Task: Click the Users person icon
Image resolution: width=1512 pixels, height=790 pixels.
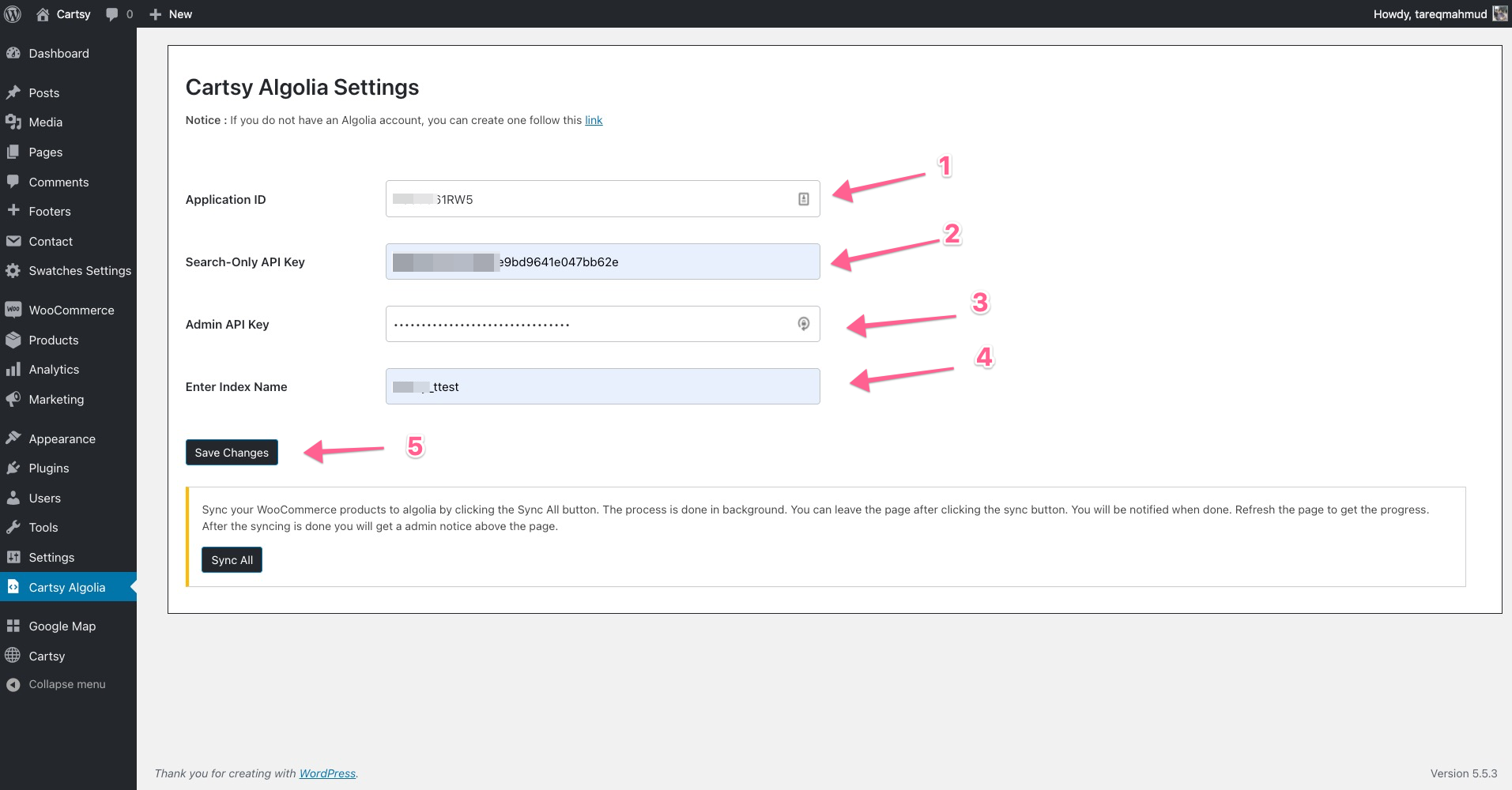Action: (x=13, y=498)
